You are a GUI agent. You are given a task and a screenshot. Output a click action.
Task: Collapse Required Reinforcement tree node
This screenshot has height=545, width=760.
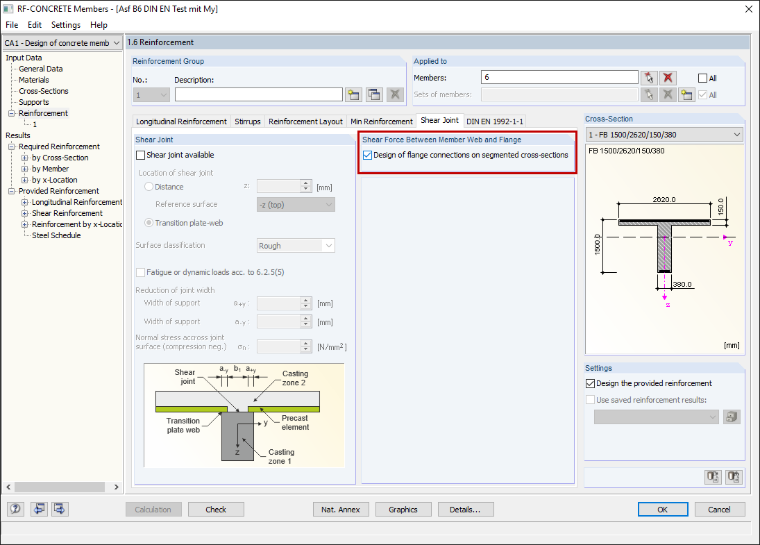pos(11,146)
